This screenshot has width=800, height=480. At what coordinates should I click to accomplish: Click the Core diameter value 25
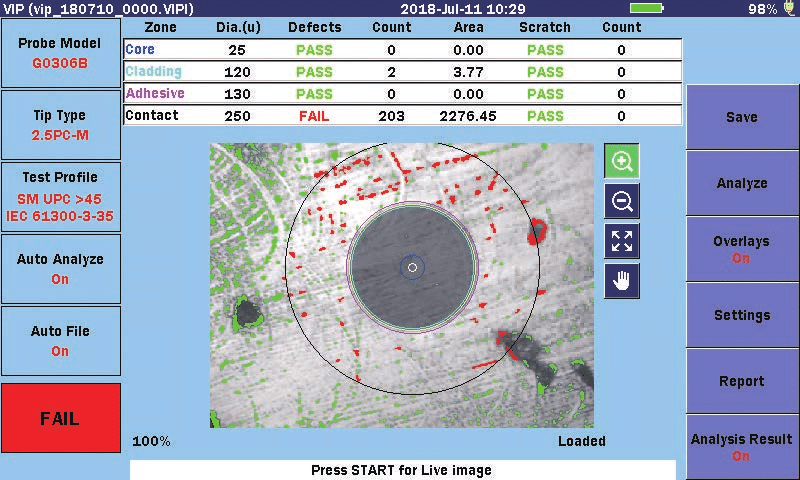(237, 50)
